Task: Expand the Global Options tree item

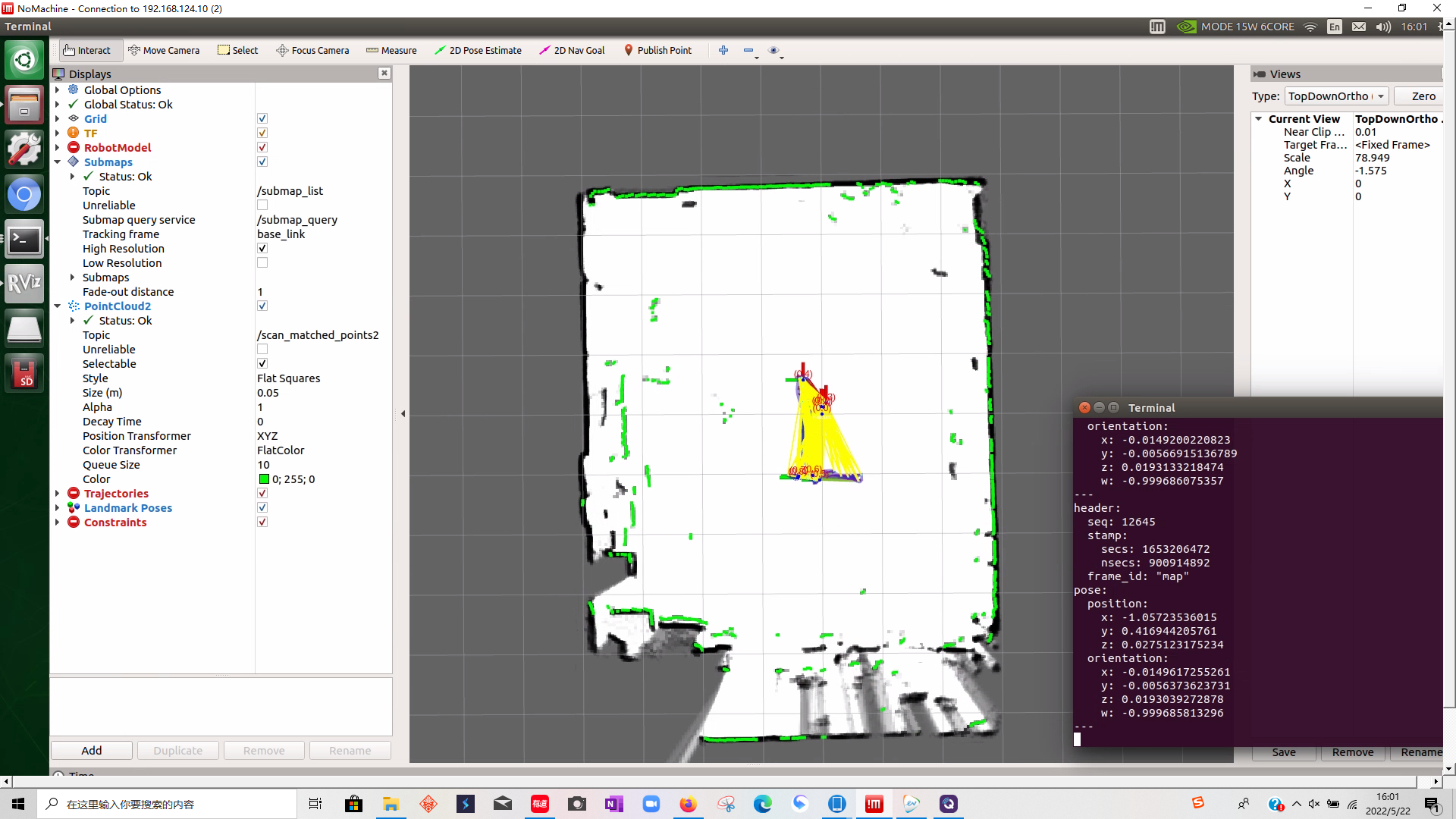Action: [57, 89]
